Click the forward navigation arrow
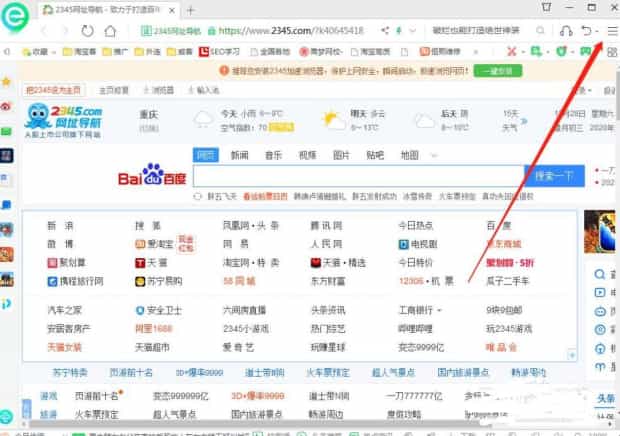The height and width of the screenshot is (436, 620). pyautogui.click(x=65, y=30)
